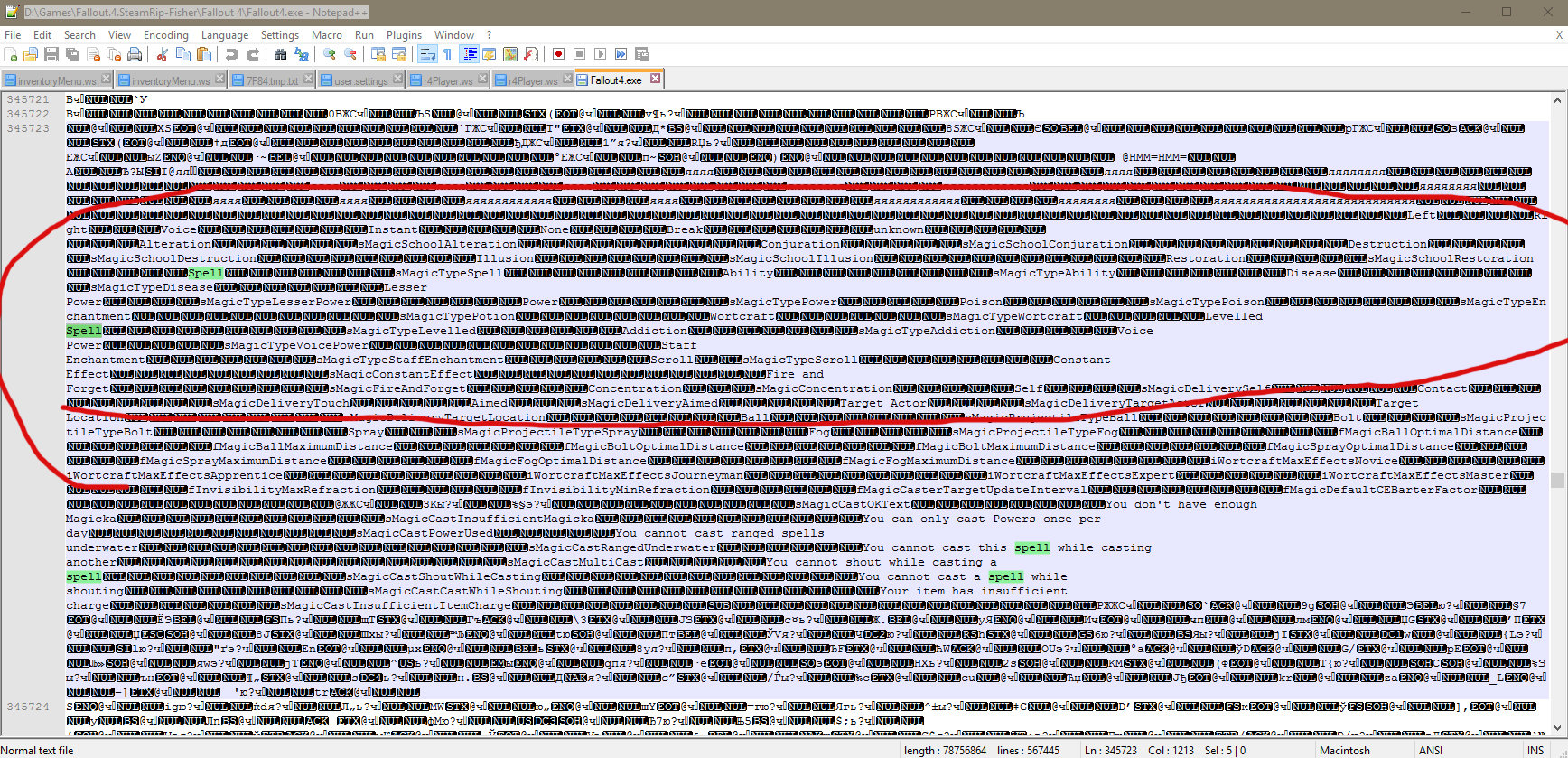Switch to the 7F84.tmp.txt tab

(x=272, y=80)
